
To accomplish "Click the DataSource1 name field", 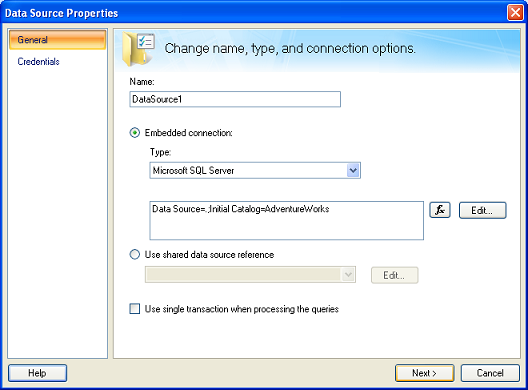I will 235,99.
